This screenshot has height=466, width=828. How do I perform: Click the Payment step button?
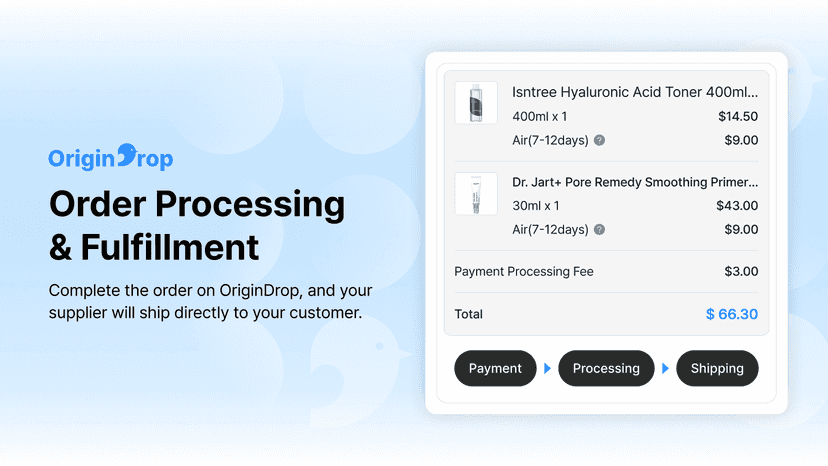tap(495, 368)
